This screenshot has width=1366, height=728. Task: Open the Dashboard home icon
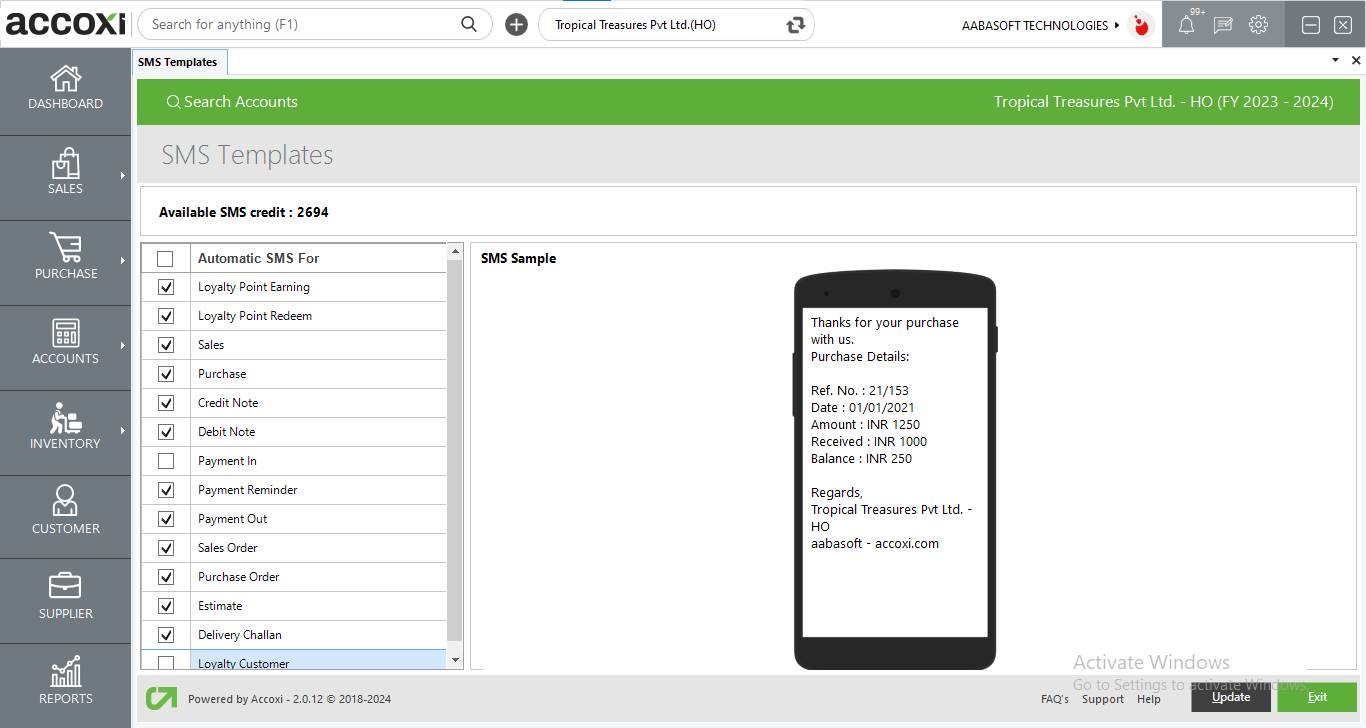click(66, 80)
